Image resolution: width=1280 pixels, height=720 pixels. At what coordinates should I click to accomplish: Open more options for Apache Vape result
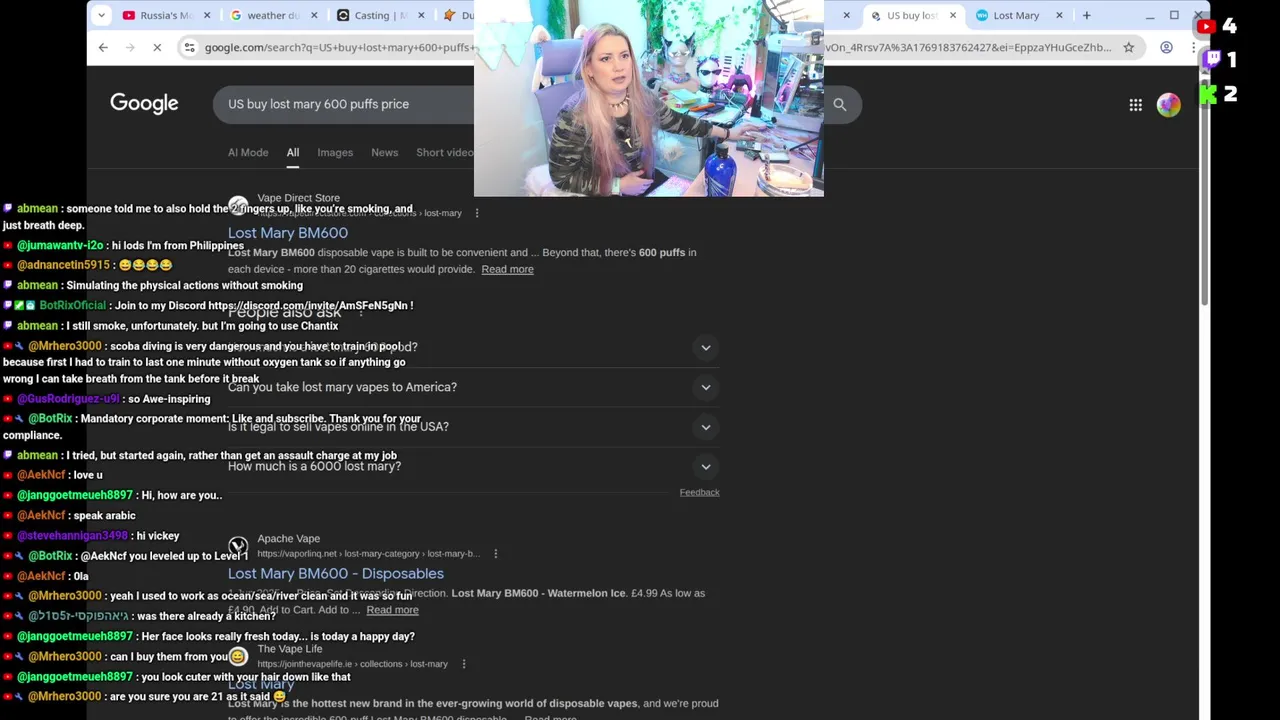click(x=495, y=554)
